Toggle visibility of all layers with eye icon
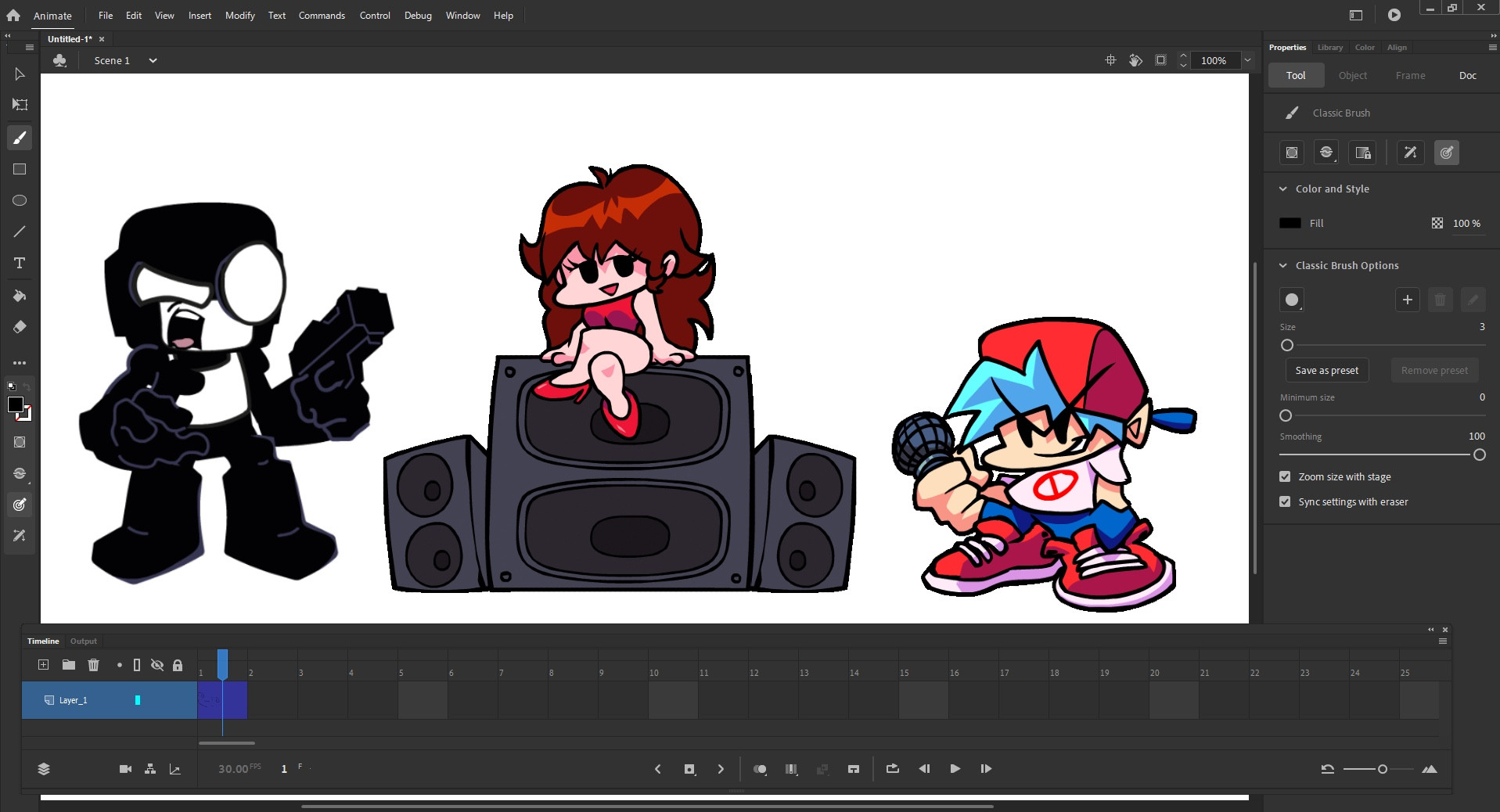1500x812 pixels. (x=157, y=665)
